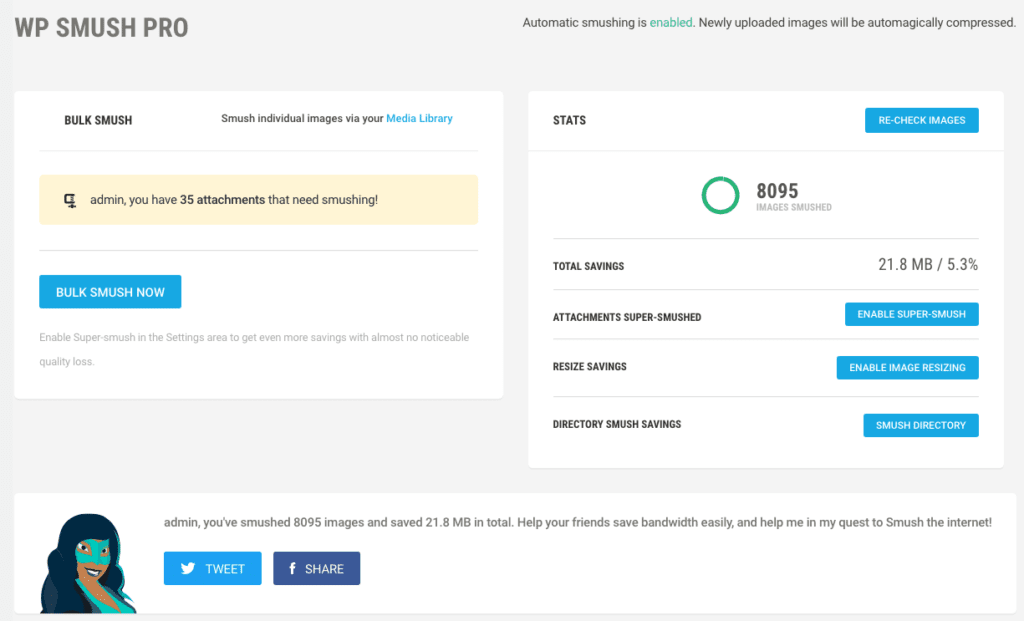Select the Bulk Smush panel heading

(x=98, y=120)
